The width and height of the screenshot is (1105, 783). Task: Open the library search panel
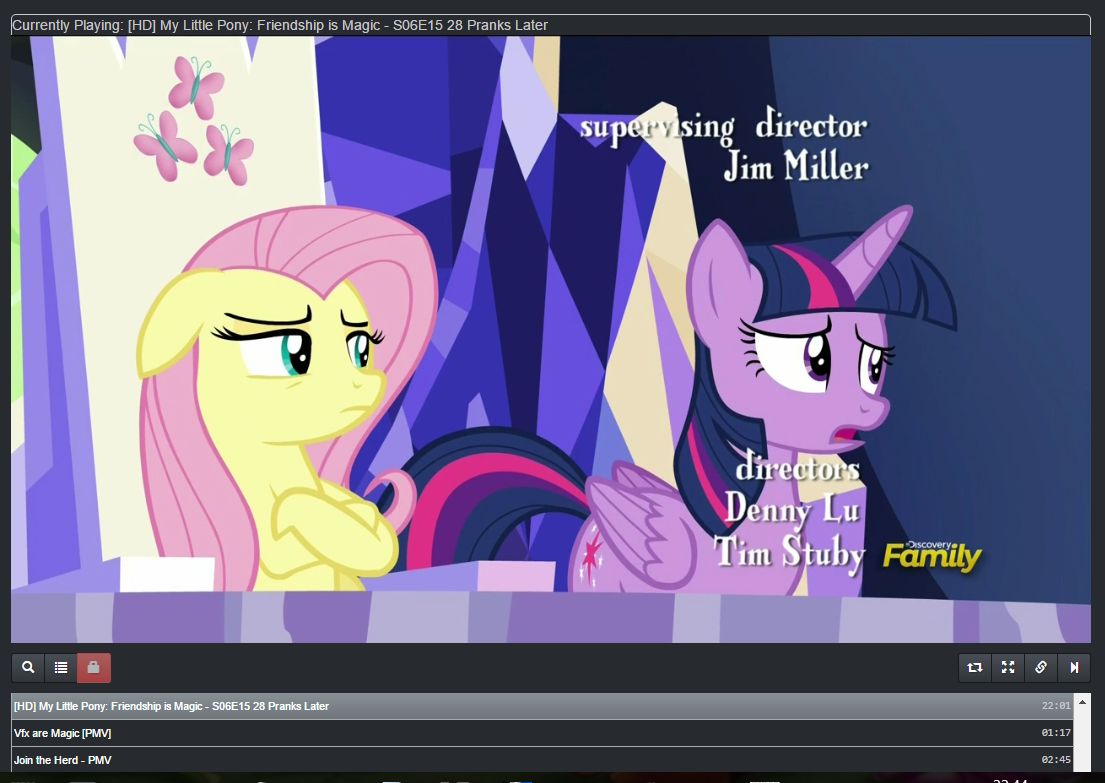28,667
